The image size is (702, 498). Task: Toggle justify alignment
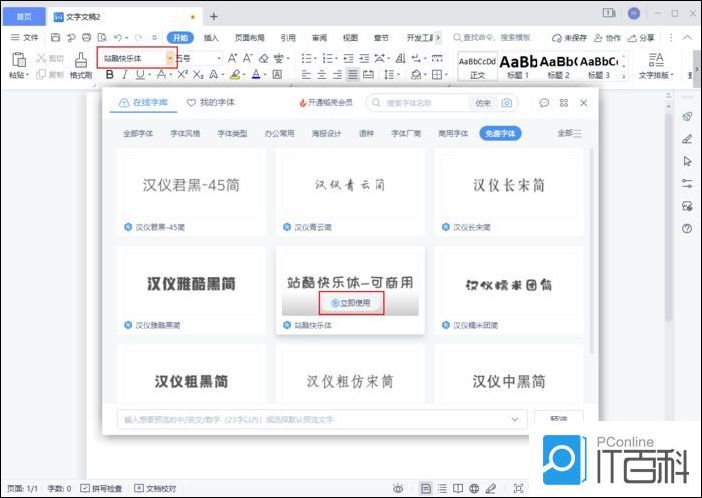(x=353, y=75)
